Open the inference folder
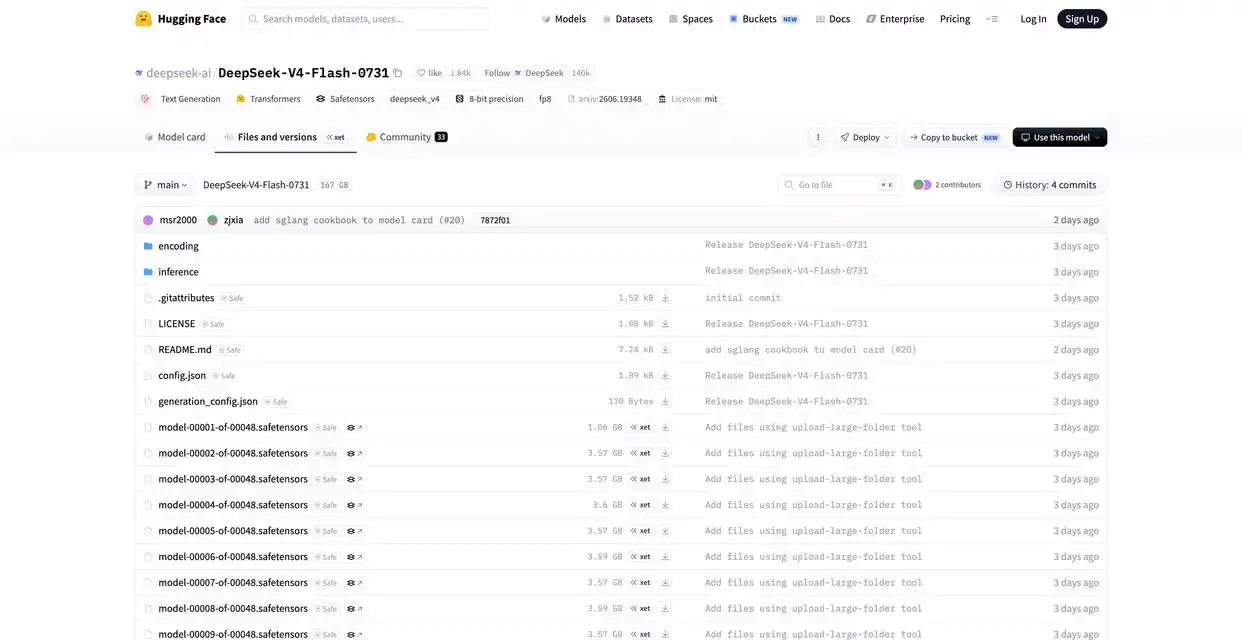This screenshot has height=640, width=1242. 178,272
